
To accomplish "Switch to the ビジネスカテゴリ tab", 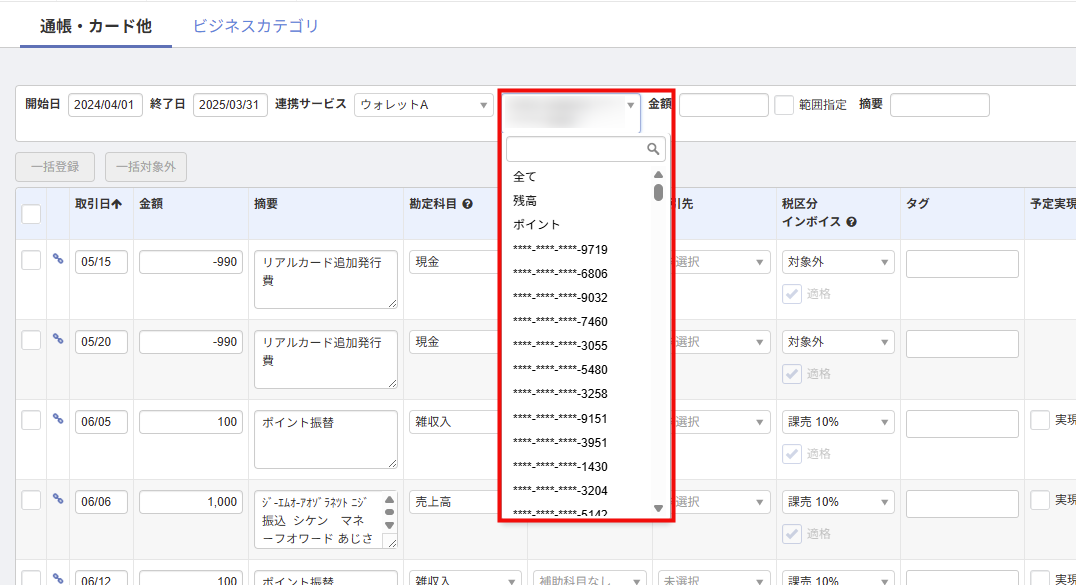I will coord(255,26).
